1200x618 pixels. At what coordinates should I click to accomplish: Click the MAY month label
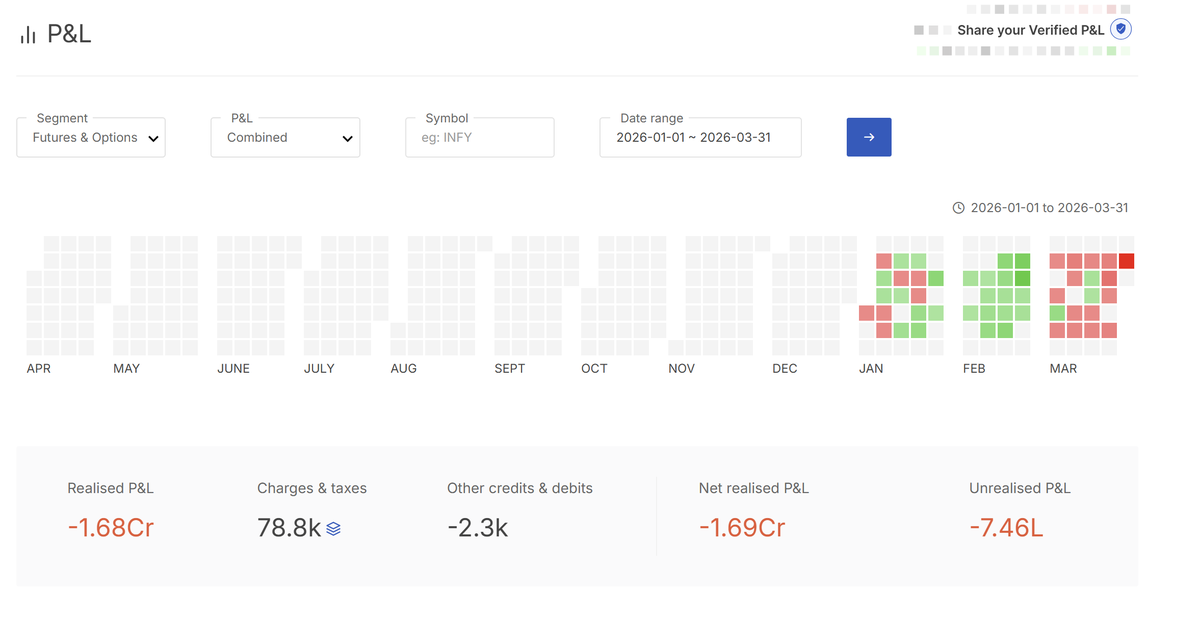[x=127, y=369]
